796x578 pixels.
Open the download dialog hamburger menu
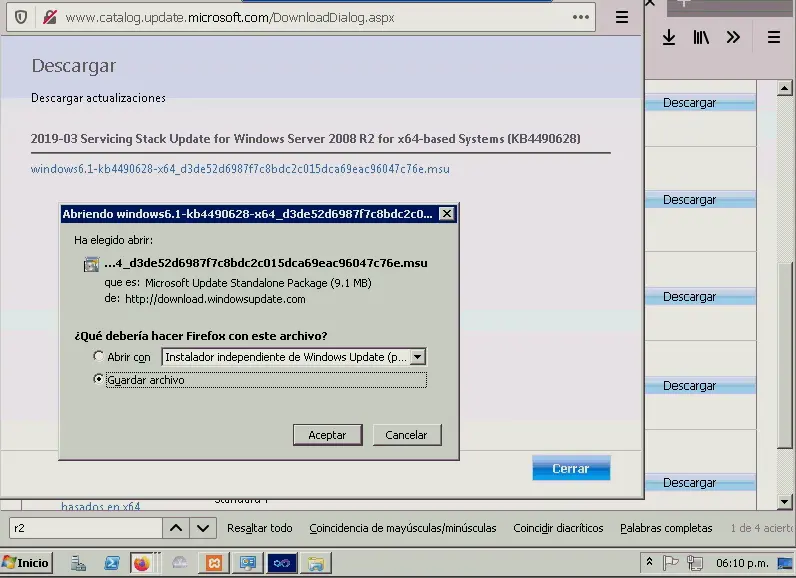622,17
